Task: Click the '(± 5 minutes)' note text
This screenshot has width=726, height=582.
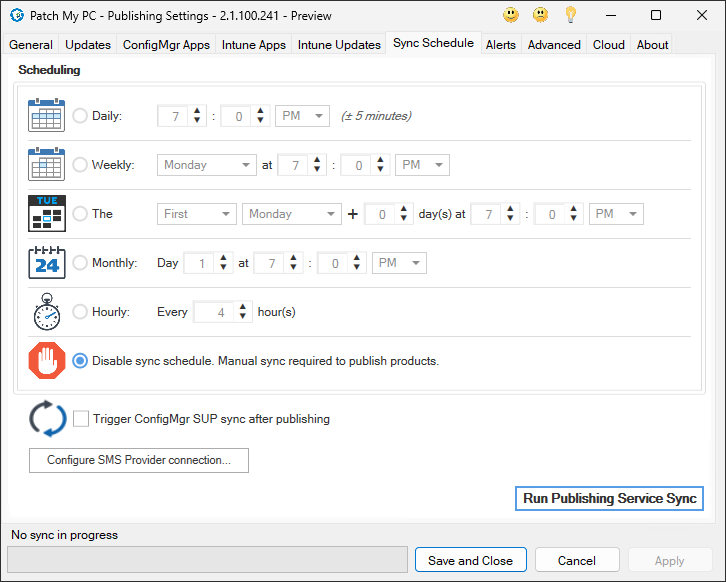Action: click(x=376, y=116)
